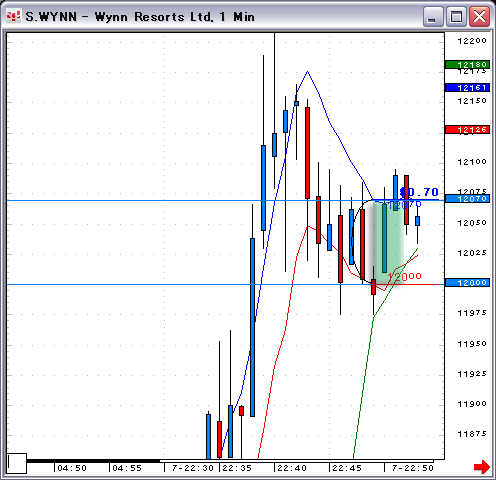The width and height of the screenshot is (496, 480).
Task: Click the 11925 price axis label
Action: [472, 374]
